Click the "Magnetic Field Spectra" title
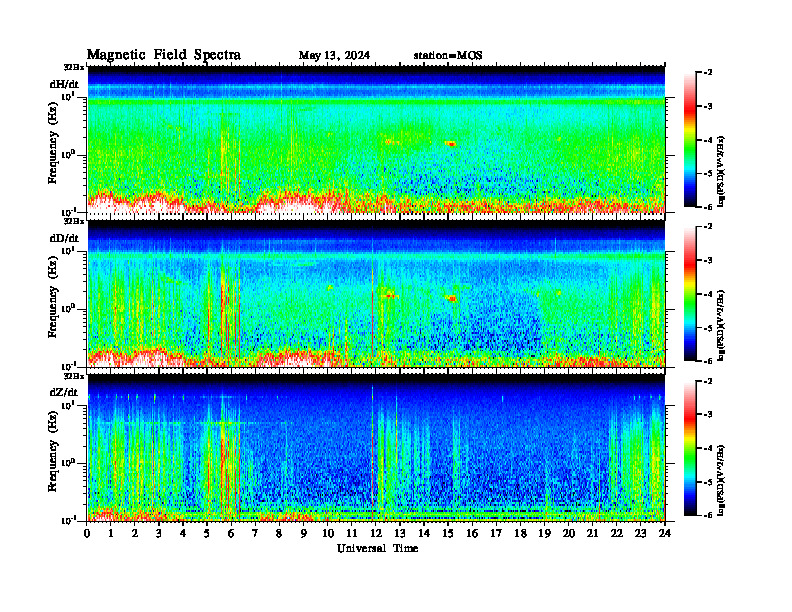Viewport: 792px width, 612px height. pyautogui.click(x=164, y=55)
